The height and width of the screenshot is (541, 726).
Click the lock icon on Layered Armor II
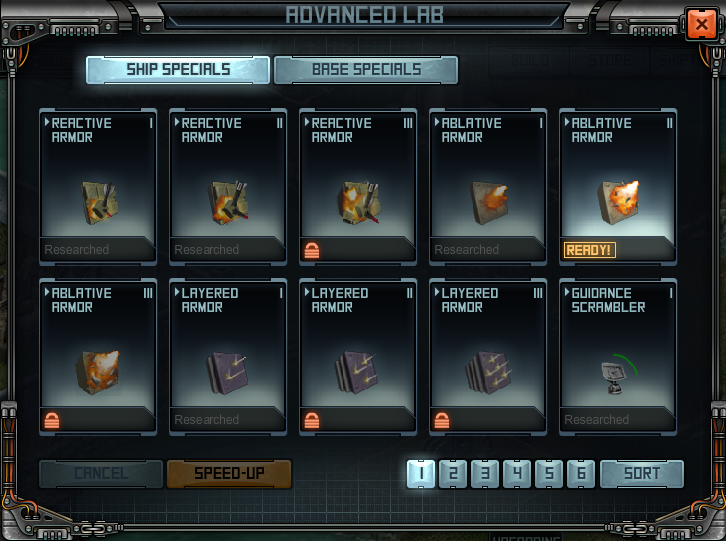click(x=312, y=421)
